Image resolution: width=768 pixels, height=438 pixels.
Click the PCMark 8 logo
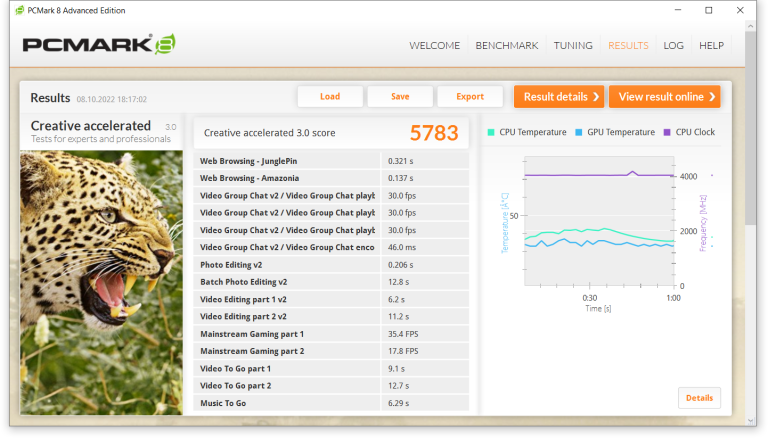[x=99, y=44]
